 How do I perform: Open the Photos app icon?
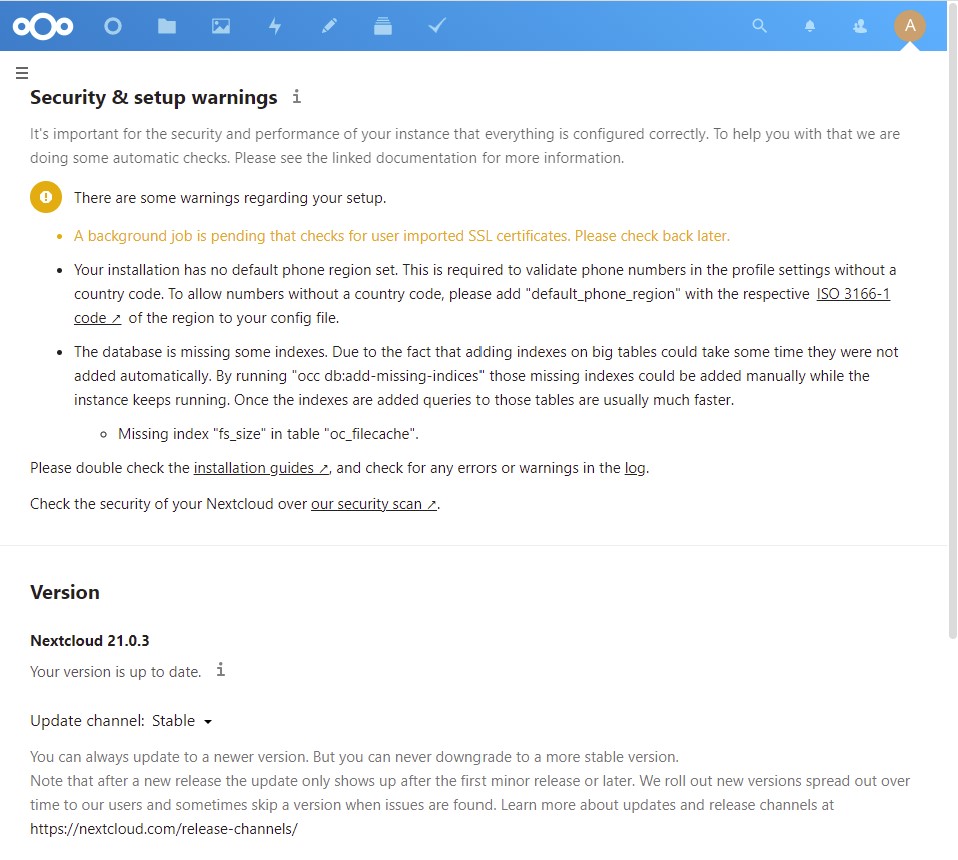click(221, 26)
